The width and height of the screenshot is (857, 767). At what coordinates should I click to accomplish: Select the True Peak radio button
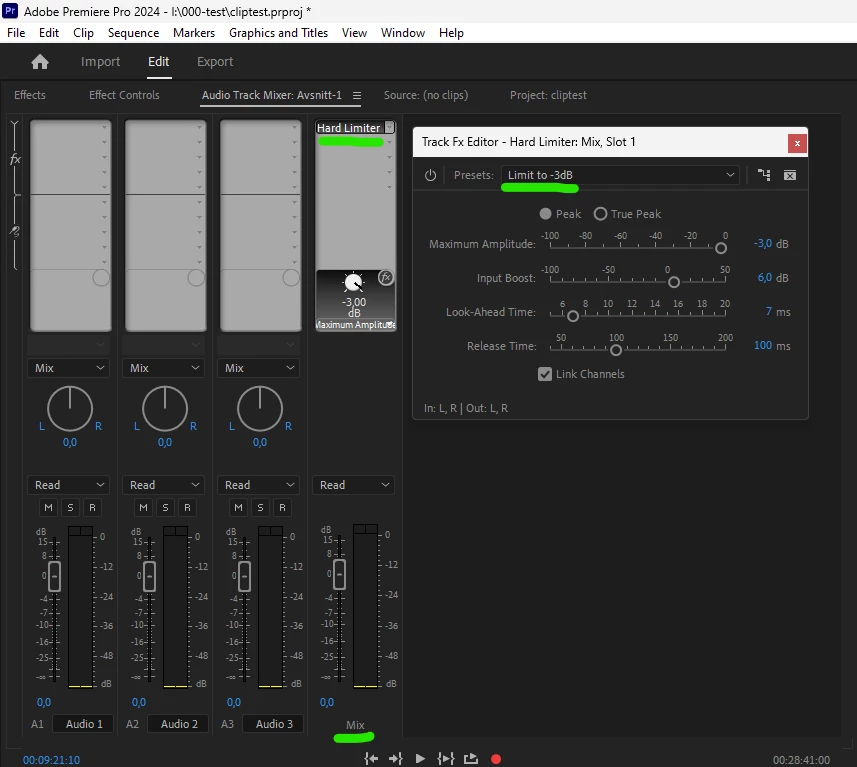click(x=600, y=214)
